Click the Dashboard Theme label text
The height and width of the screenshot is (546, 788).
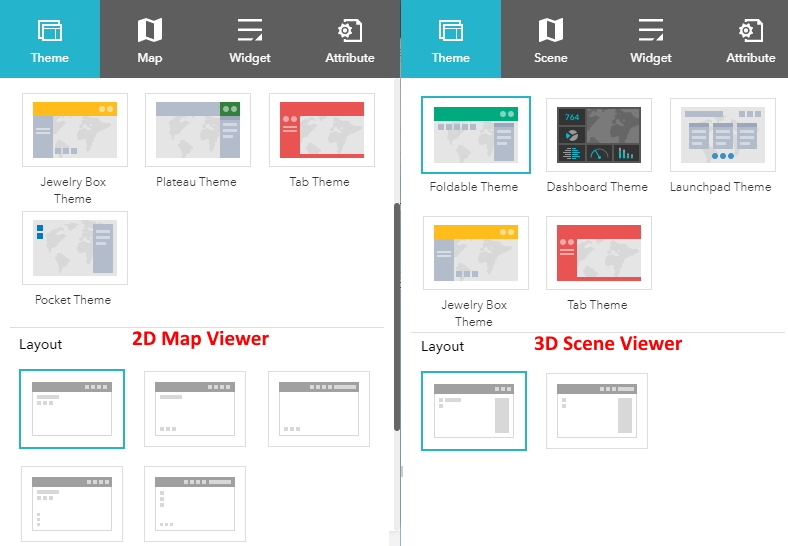597,187
